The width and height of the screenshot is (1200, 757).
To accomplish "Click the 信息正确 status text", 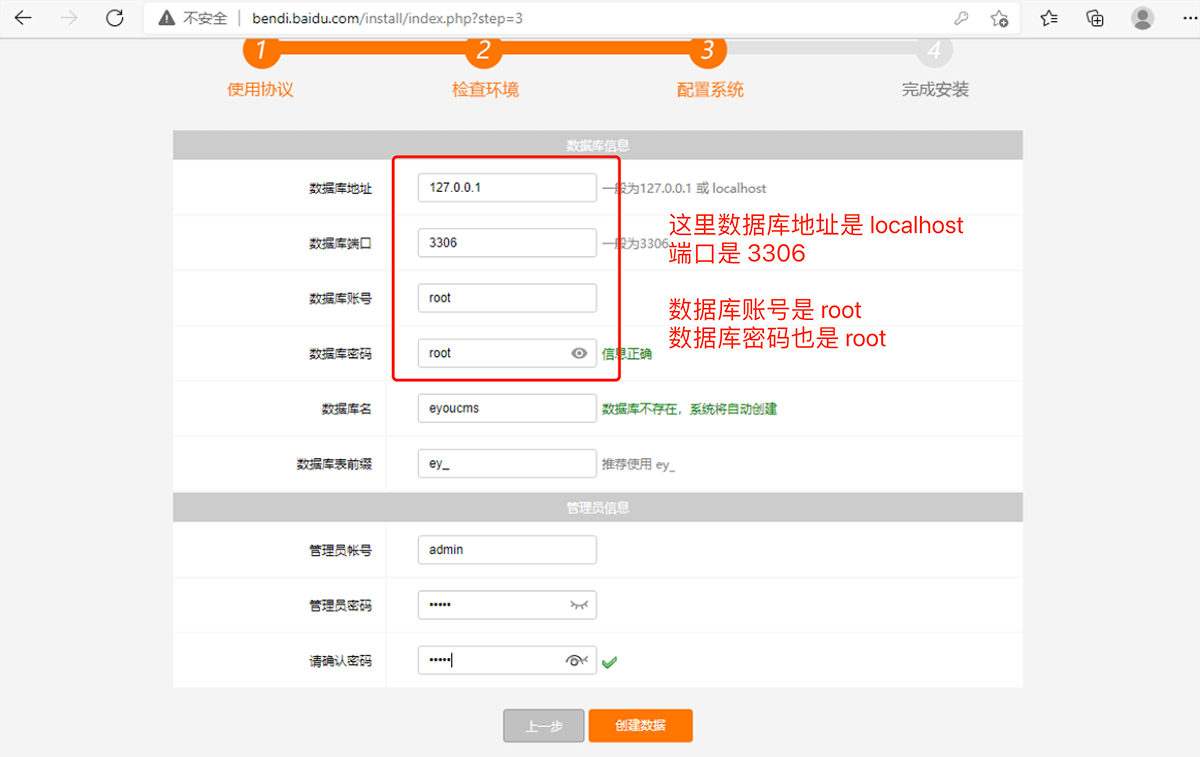I will click(x=627, y=353).
